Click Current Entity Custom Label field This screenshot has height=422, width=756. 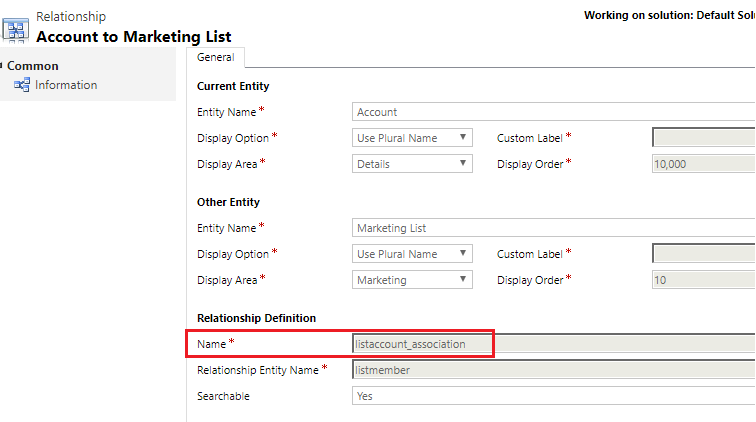point(704,137)
